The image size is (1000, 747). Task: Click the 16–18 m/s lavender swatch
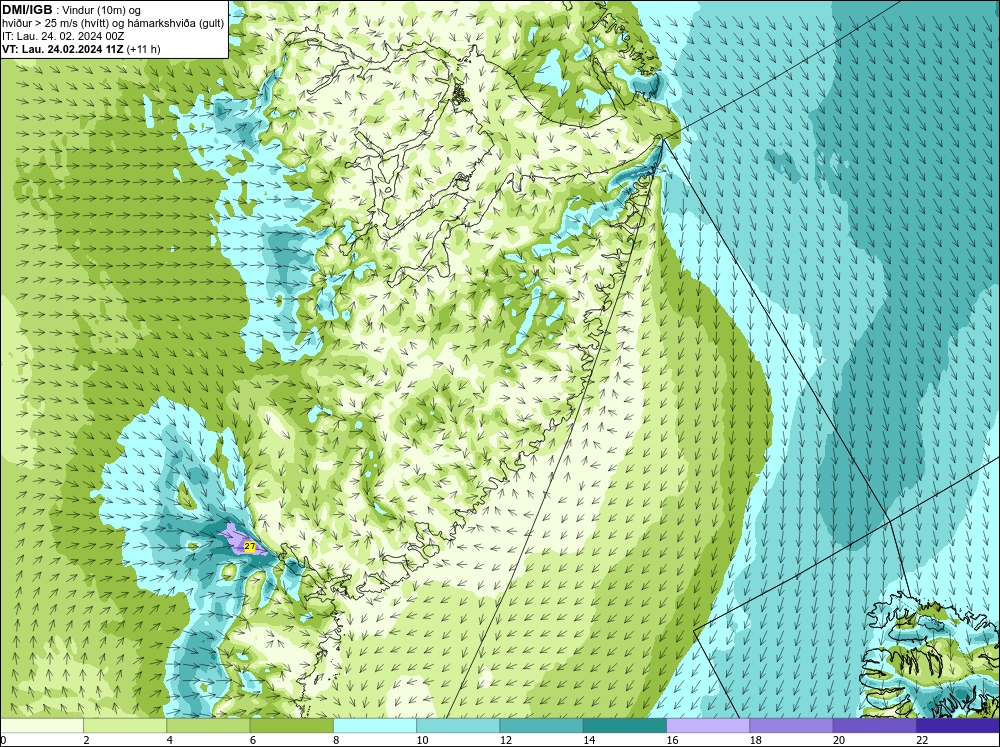(x=708, y=726)
